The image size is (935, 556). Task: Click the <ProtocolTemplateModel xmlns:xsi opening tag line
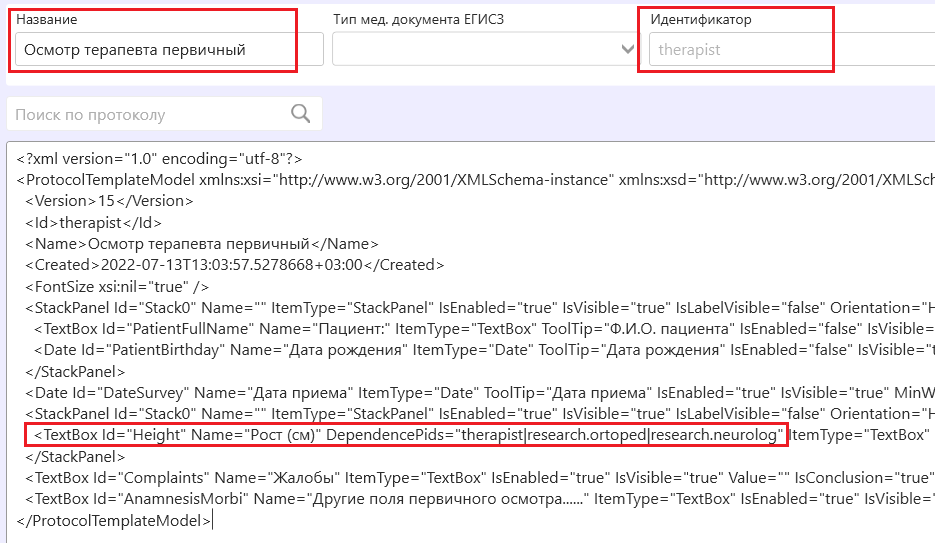(475, 180)
